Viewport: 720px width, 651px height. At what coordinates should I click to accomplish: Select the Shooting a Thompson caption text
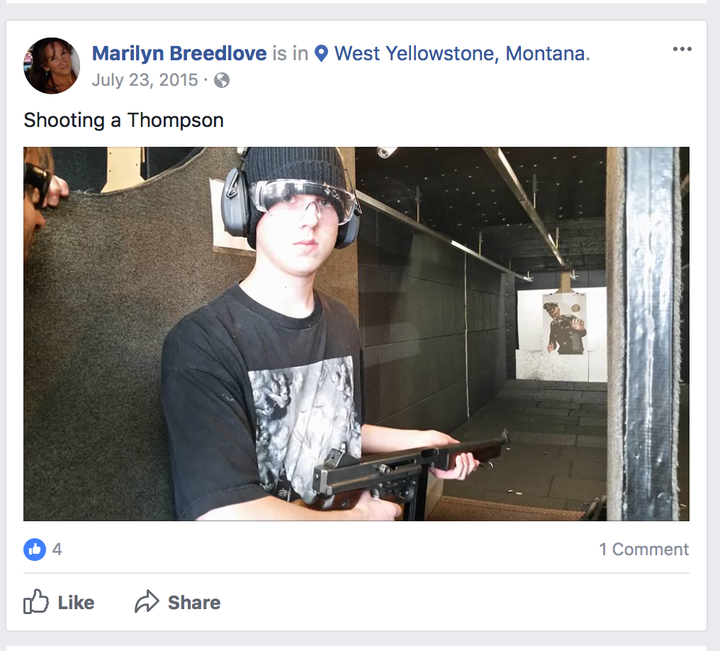coord(124,120)
